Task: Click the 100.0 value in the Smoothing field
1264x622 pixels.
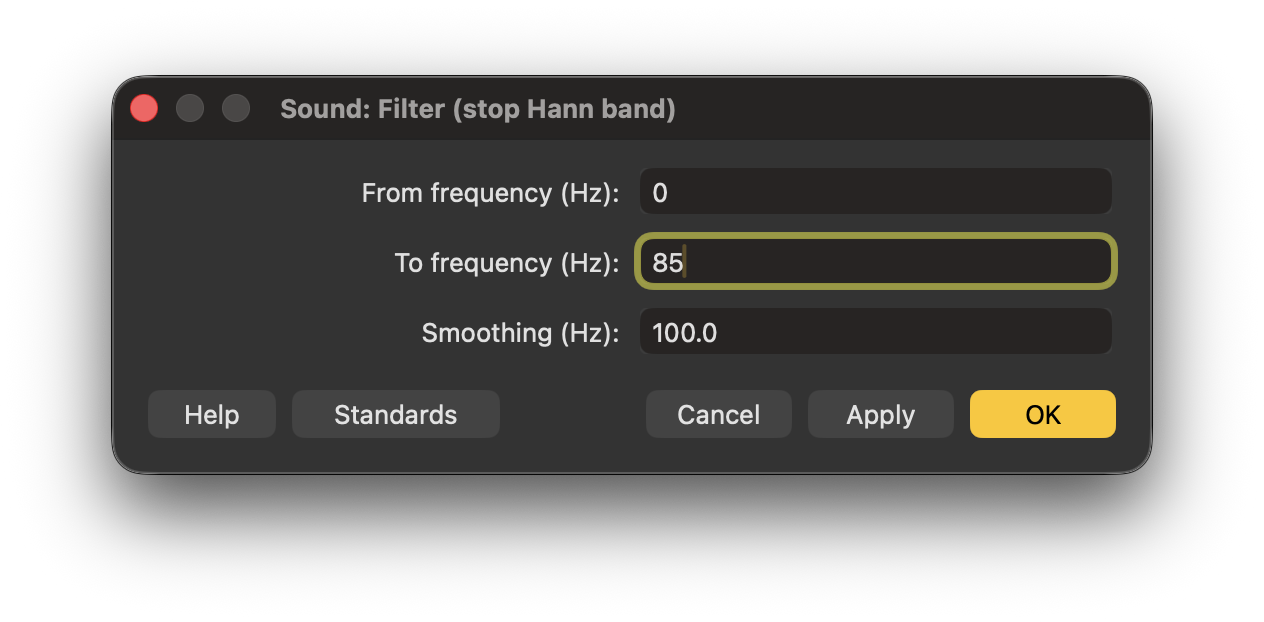Action: coord(684,333)
